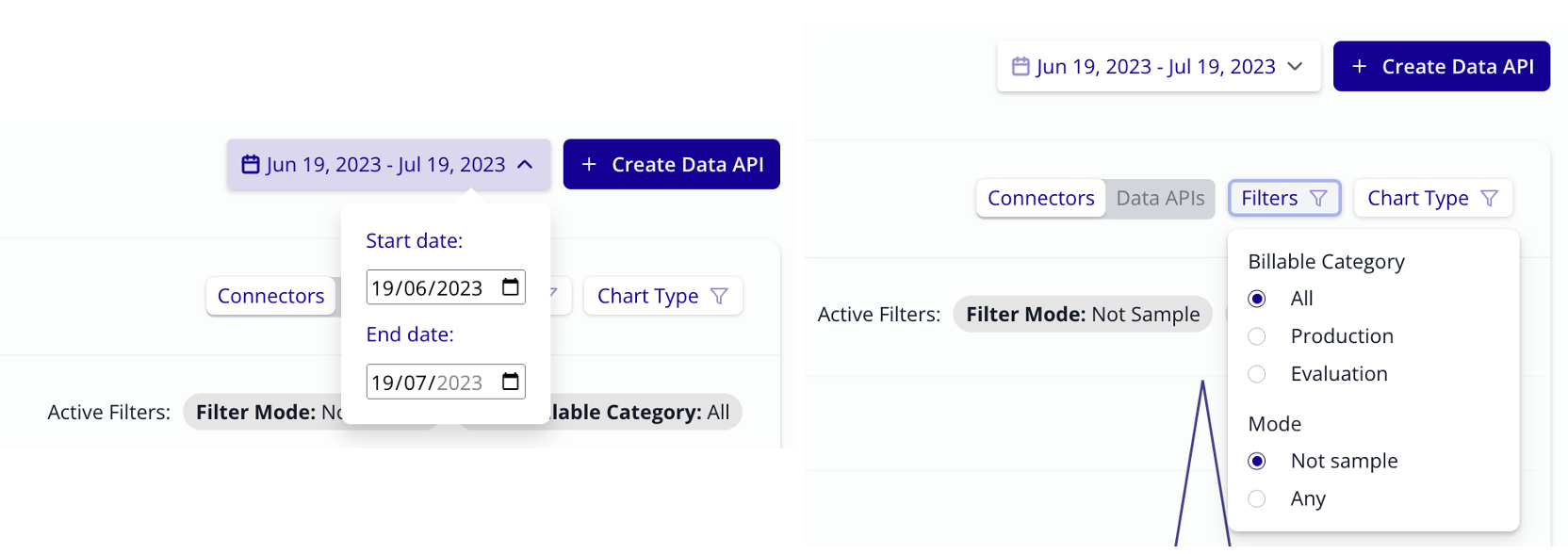
Task: Click calendar icon in End date field
Action: pyautogui.click(x=510, y=382)
